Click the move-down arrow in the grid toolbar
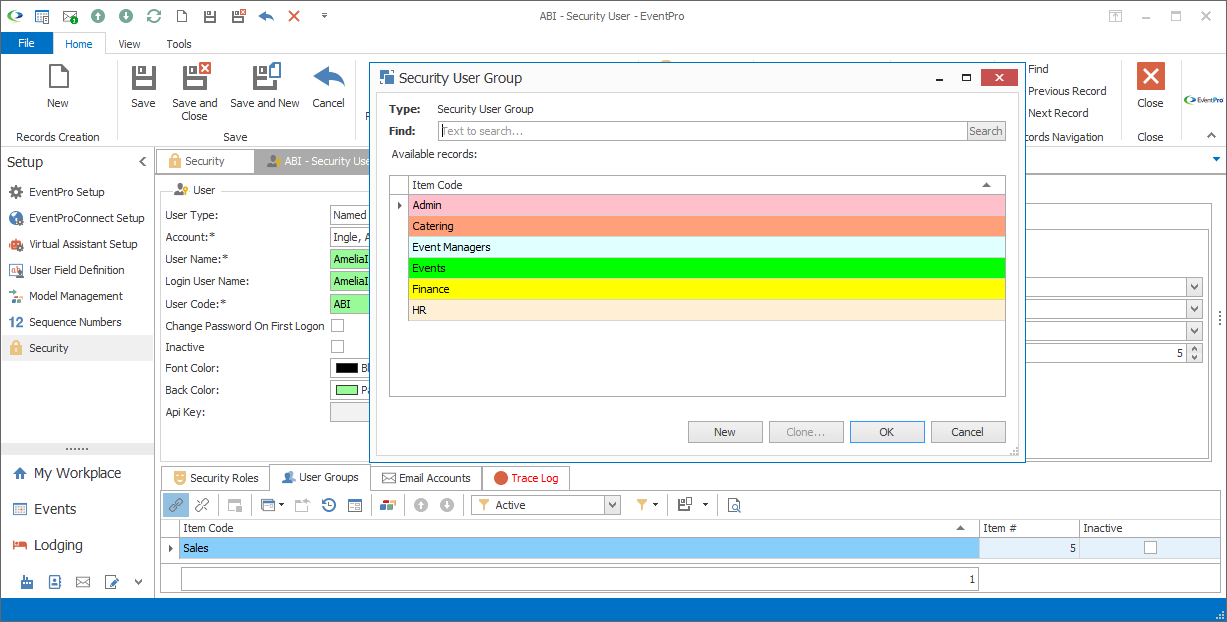This screenshot has height=622, width=1227. [x=447, y=505]
